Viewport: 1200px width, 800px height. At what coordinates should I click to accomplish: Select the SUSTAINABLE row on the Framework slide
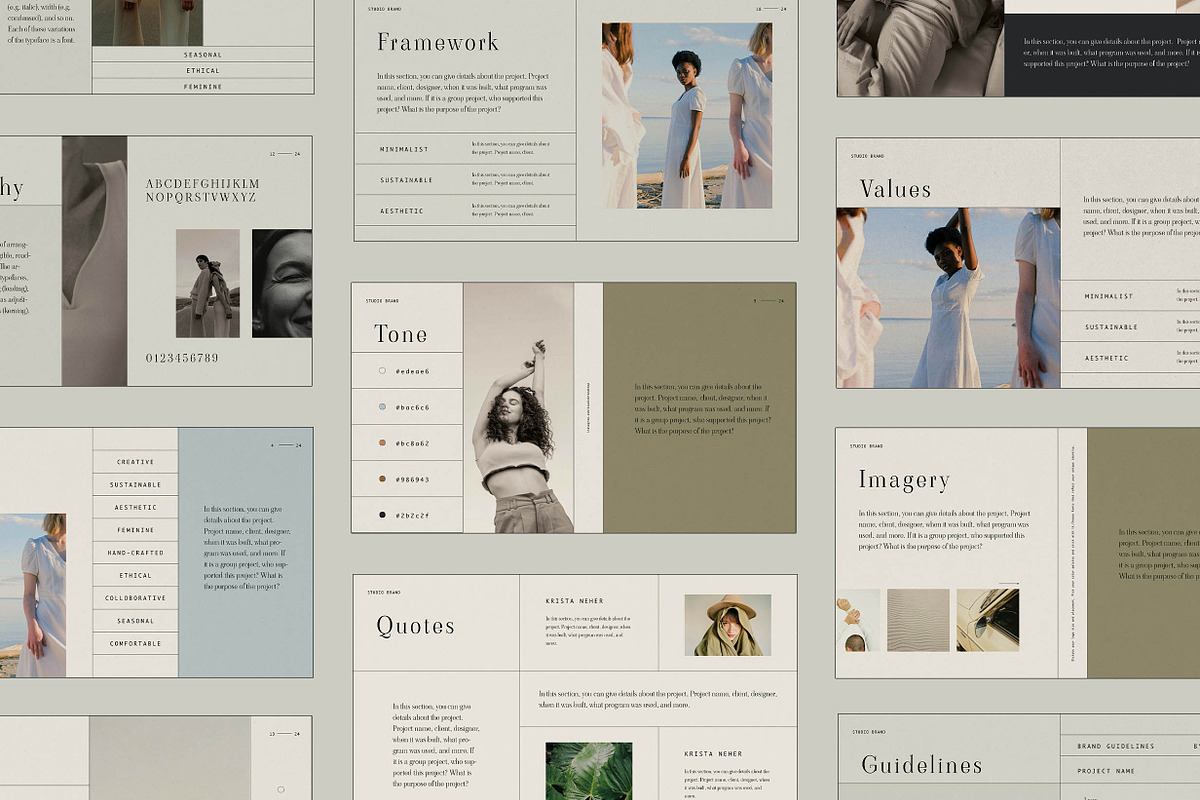pos(465,180)
